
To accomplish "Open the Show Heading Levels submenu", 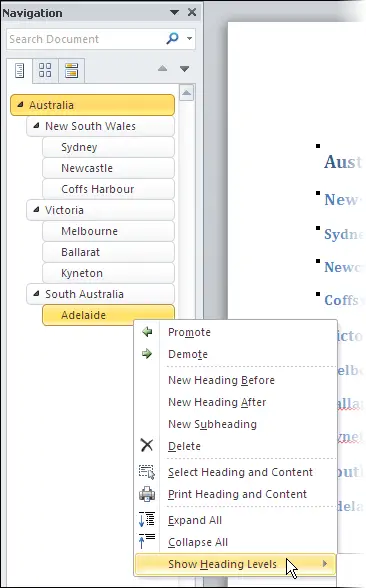I will coord(236,564).
